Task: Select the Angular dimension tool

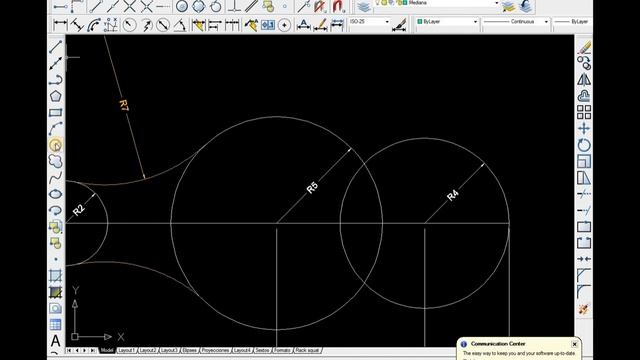Action: [180, 25]
